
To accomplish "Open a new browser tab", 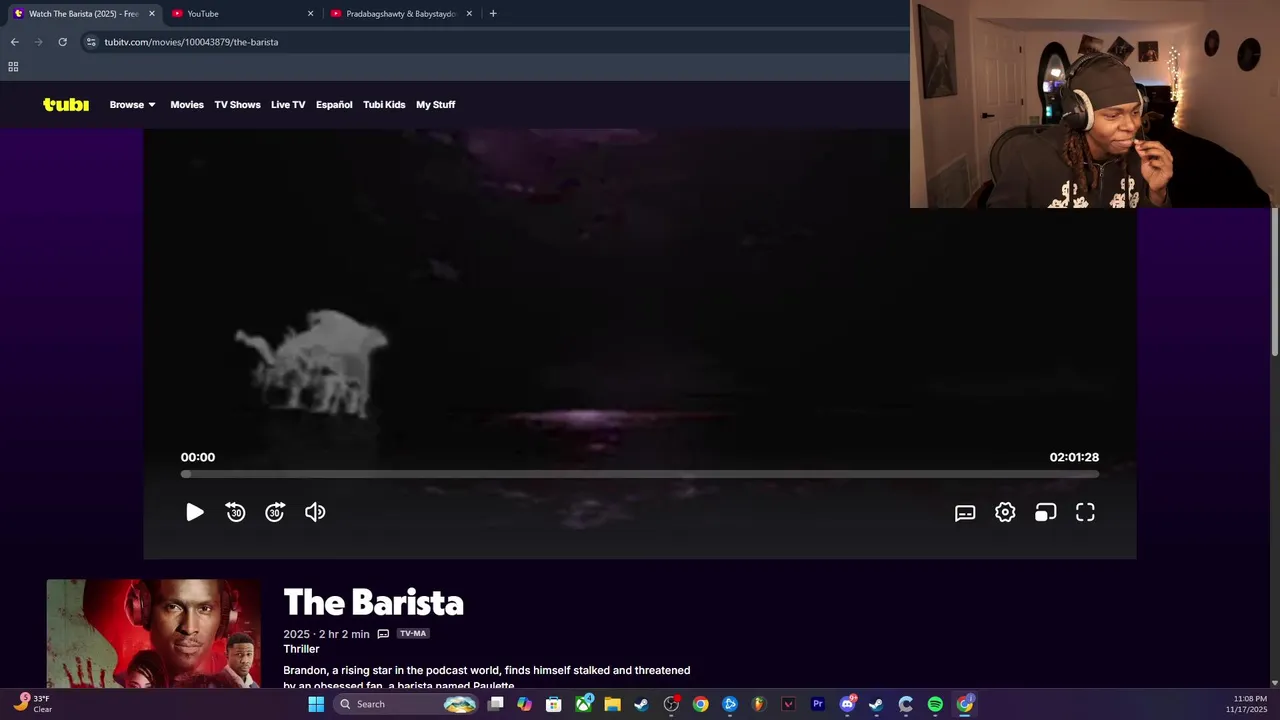I will pos(493,14).
